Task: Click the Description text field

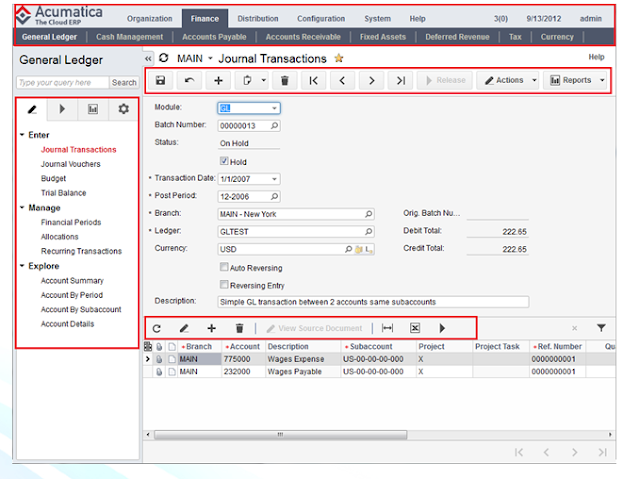Action: pyautogui.click(x=373, y=302)
